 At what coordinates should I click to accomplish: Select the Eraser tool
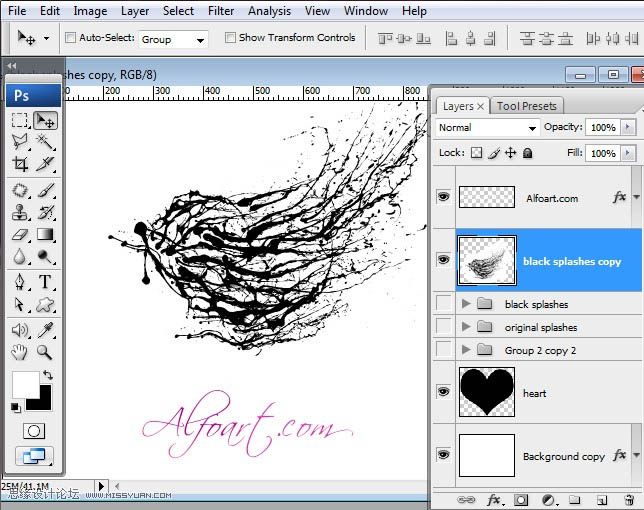(x=20, y=235)
